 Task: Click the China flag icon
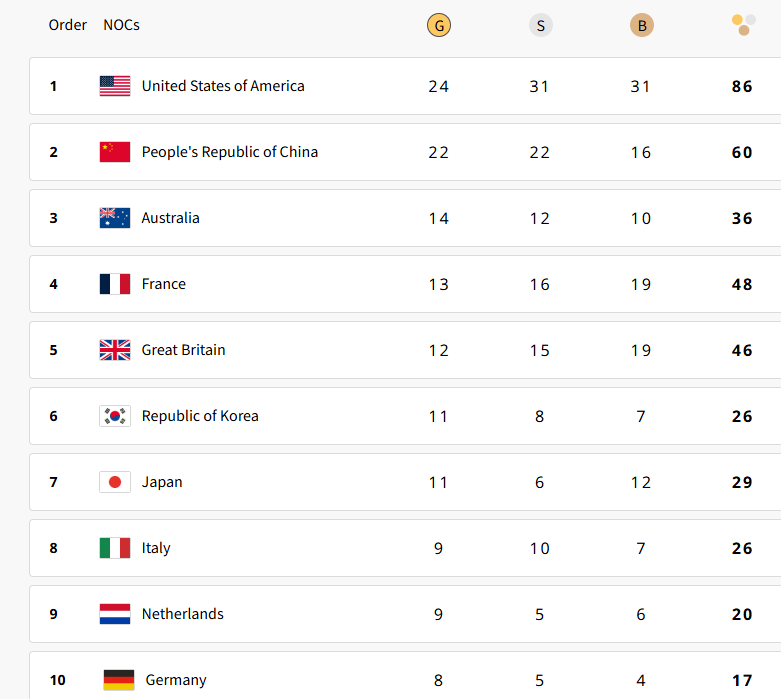pyautogui.click(x=115, y=152)
